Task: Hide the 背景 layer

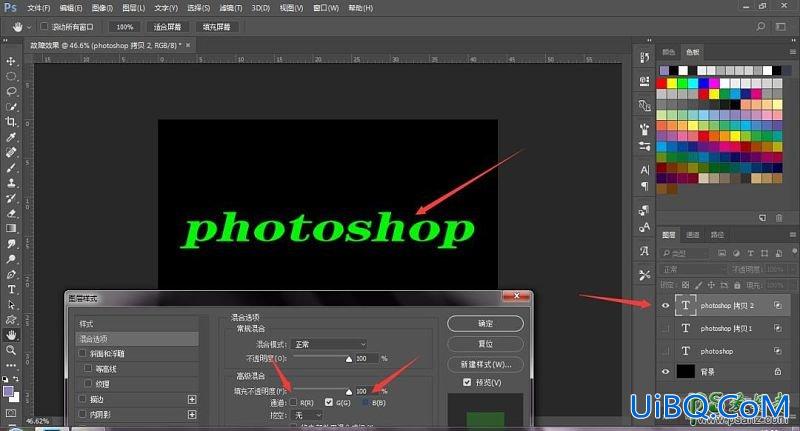Action: click(x=665, y=372)
